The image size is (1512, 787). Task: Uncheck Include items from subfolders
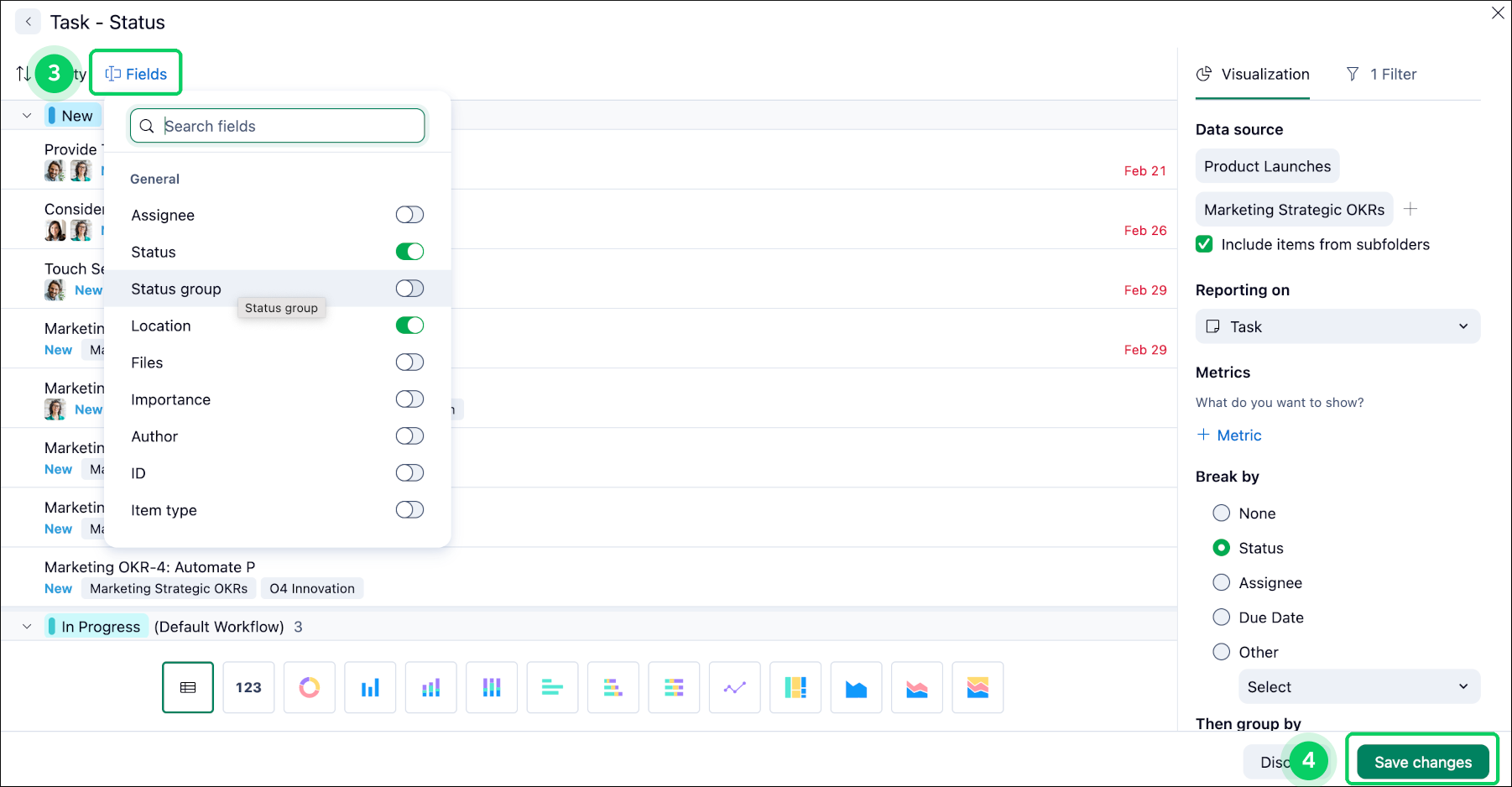pyautogui.click(x=1204, y=244)
